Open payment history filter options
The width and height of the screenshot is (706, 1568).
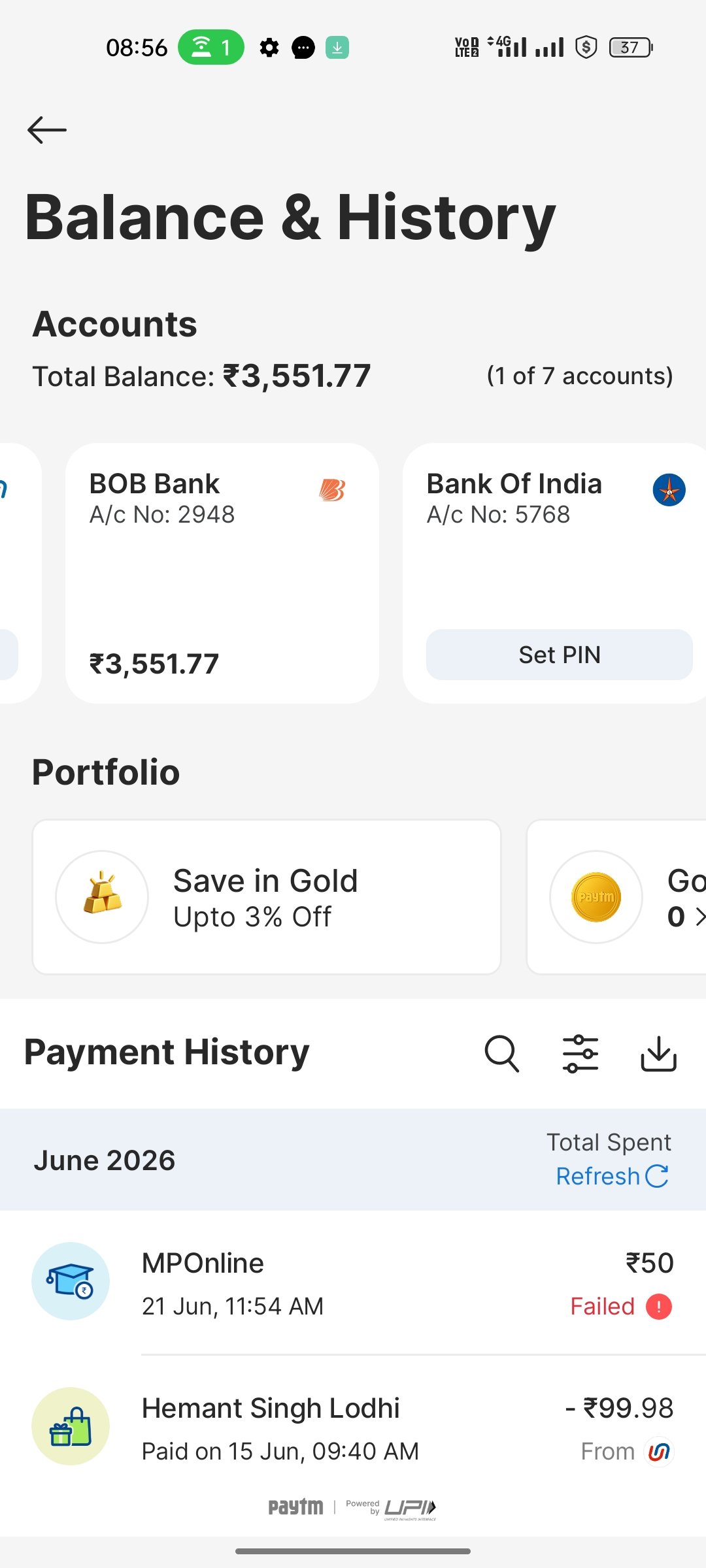580,1053
